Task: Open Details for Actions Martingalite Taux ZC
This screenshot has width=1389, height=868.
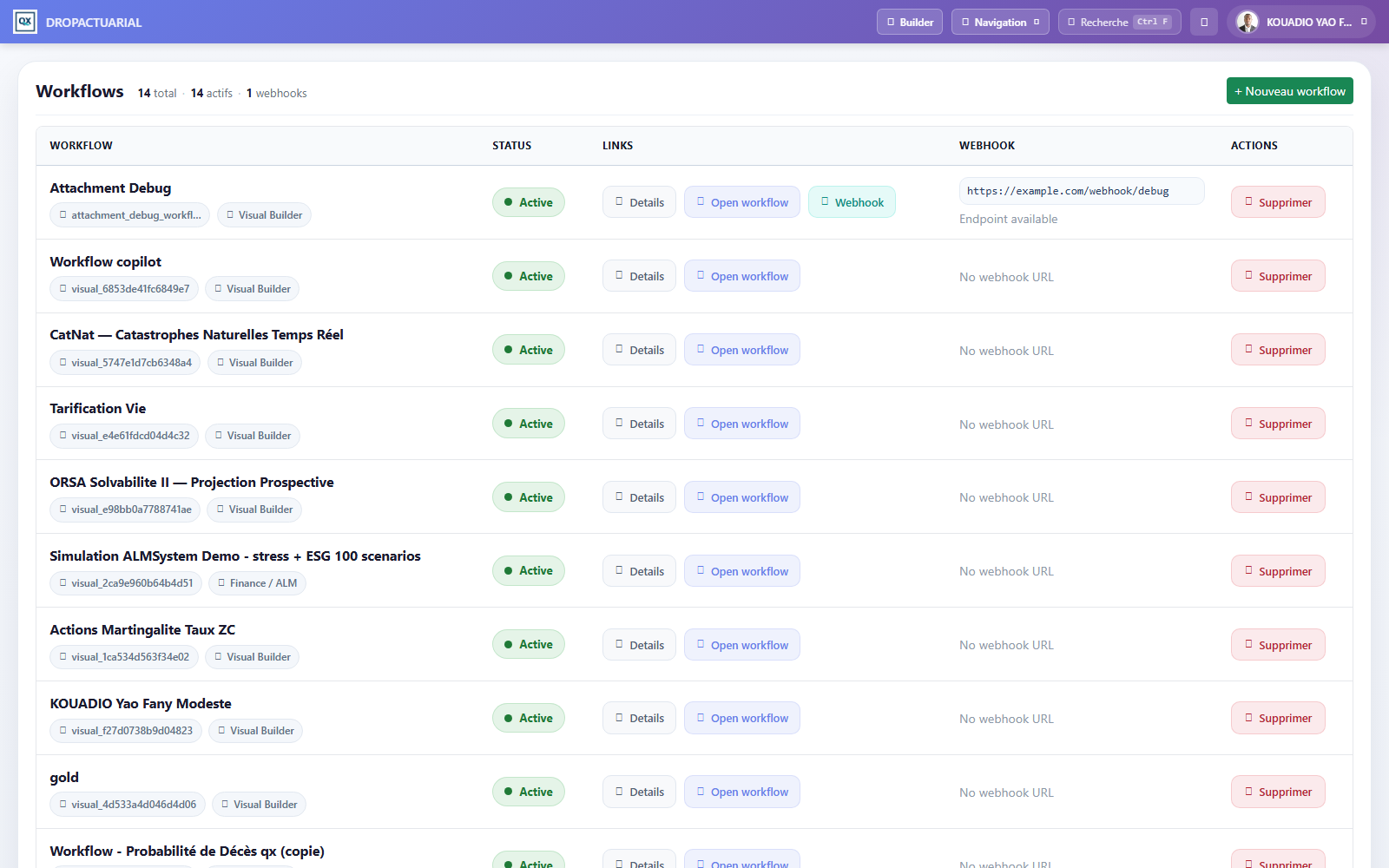Action: (639, 645)
